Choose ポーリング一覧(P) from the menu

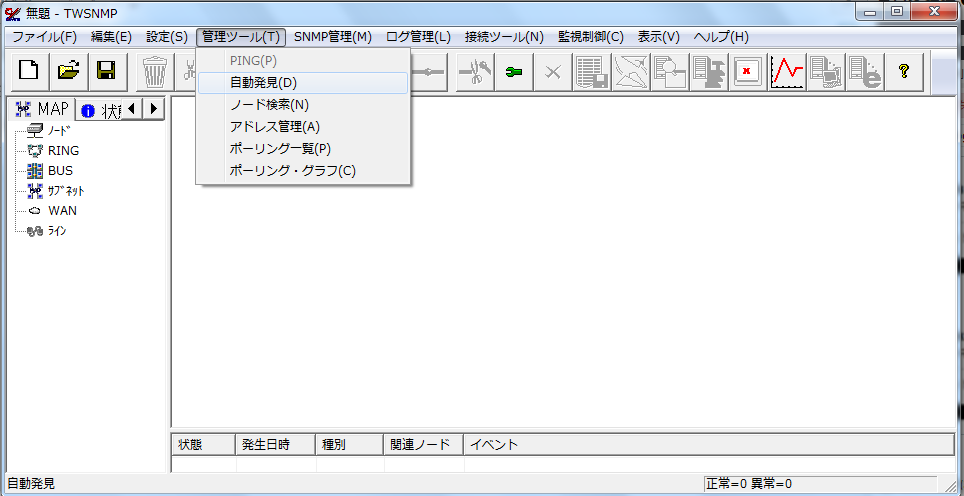pos(303,149)
